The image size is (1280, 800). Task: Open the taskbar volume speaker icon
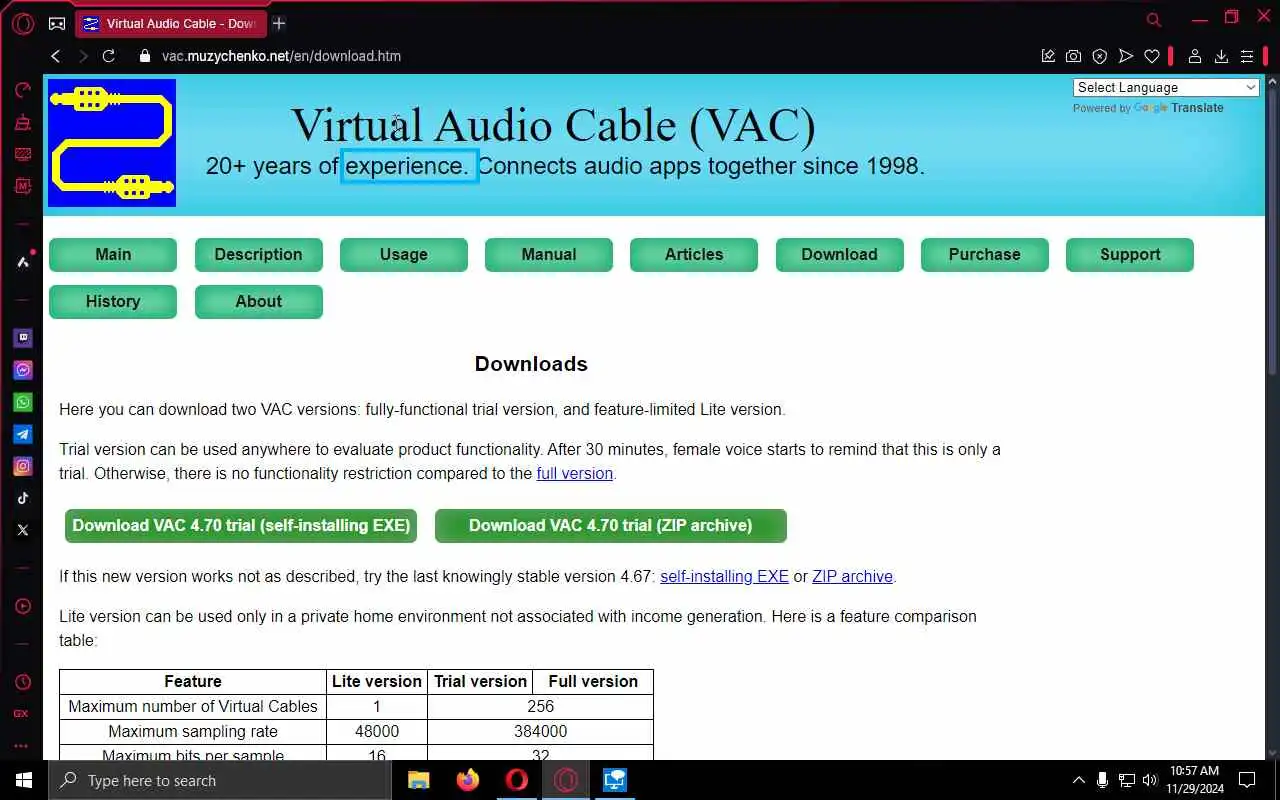1150,780
